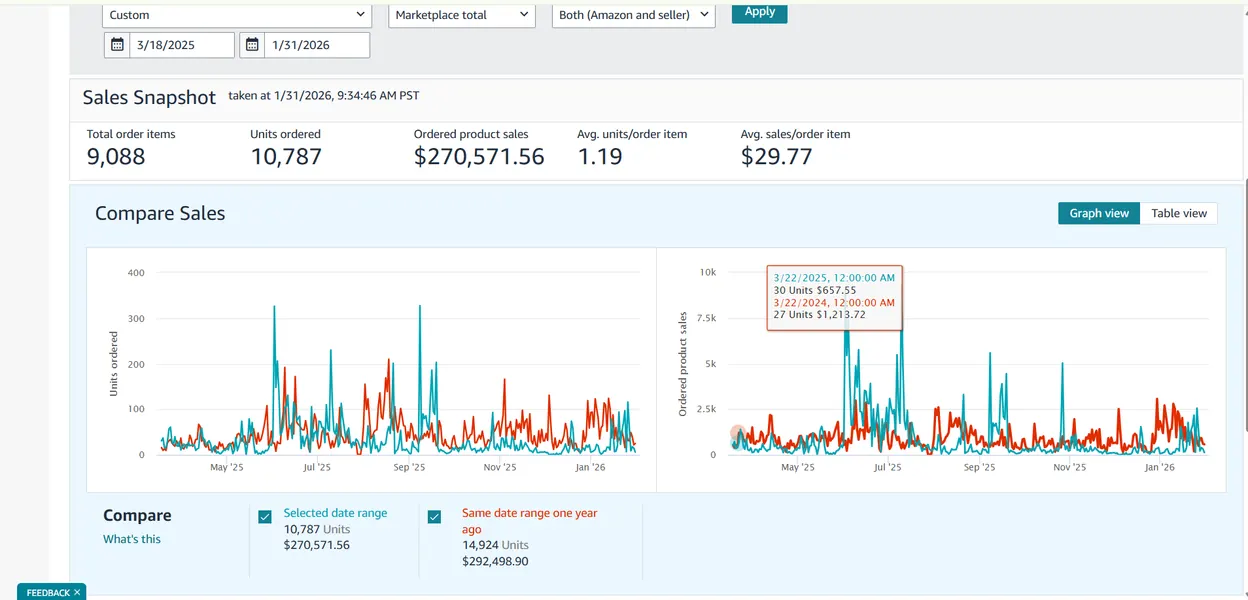Apply the selected filters
This screenshot has width=1248, height=600.
[x=760, y=12]
